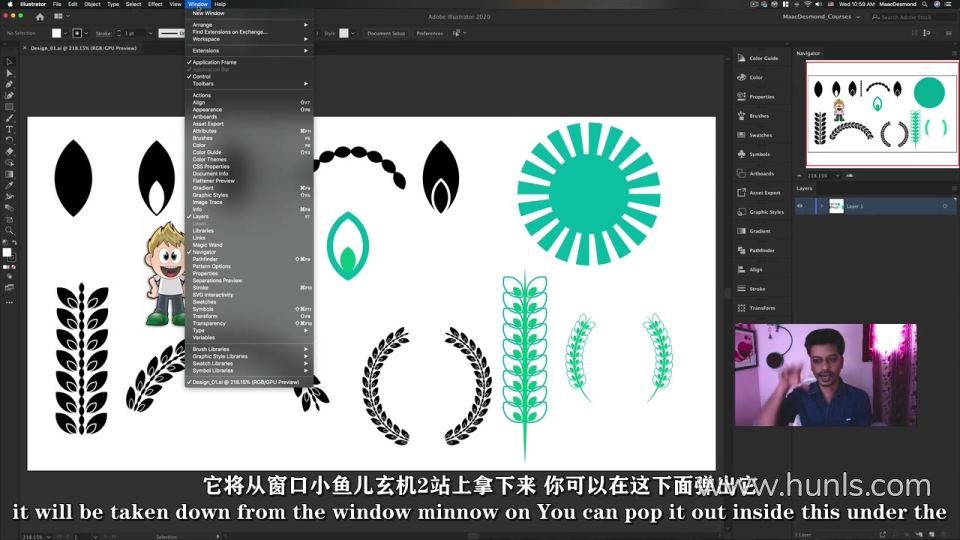
Task: Click the toolbar fill color box
Action: click(x=7, y=252)
